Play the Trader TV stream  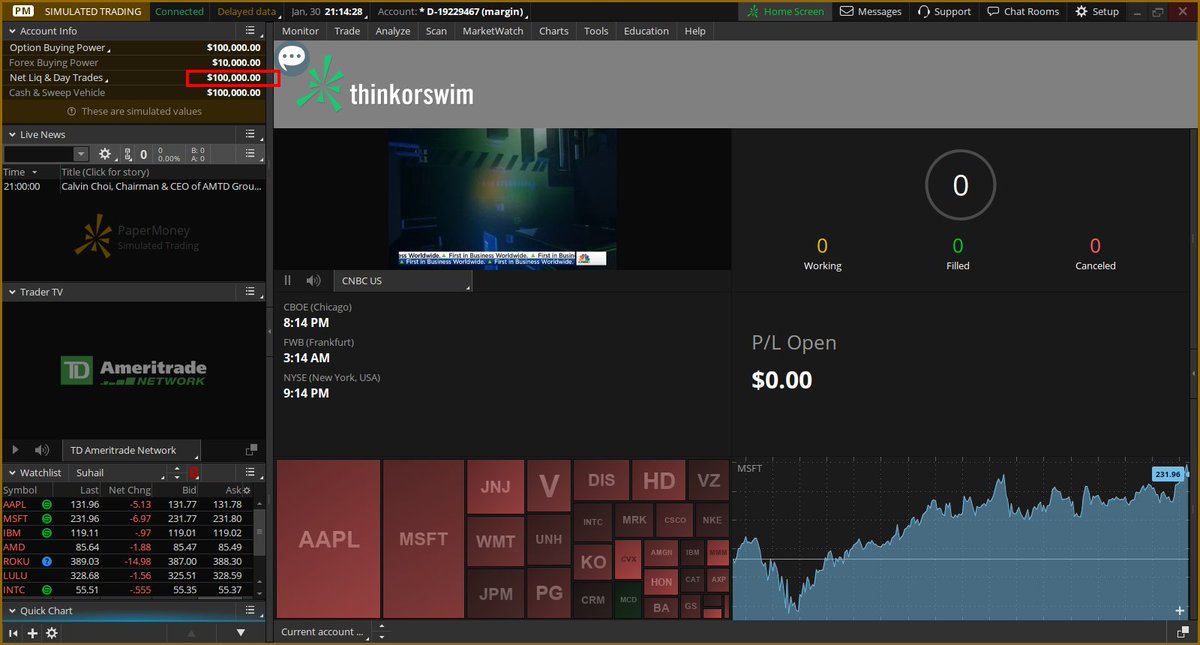(x=15, y=450)
